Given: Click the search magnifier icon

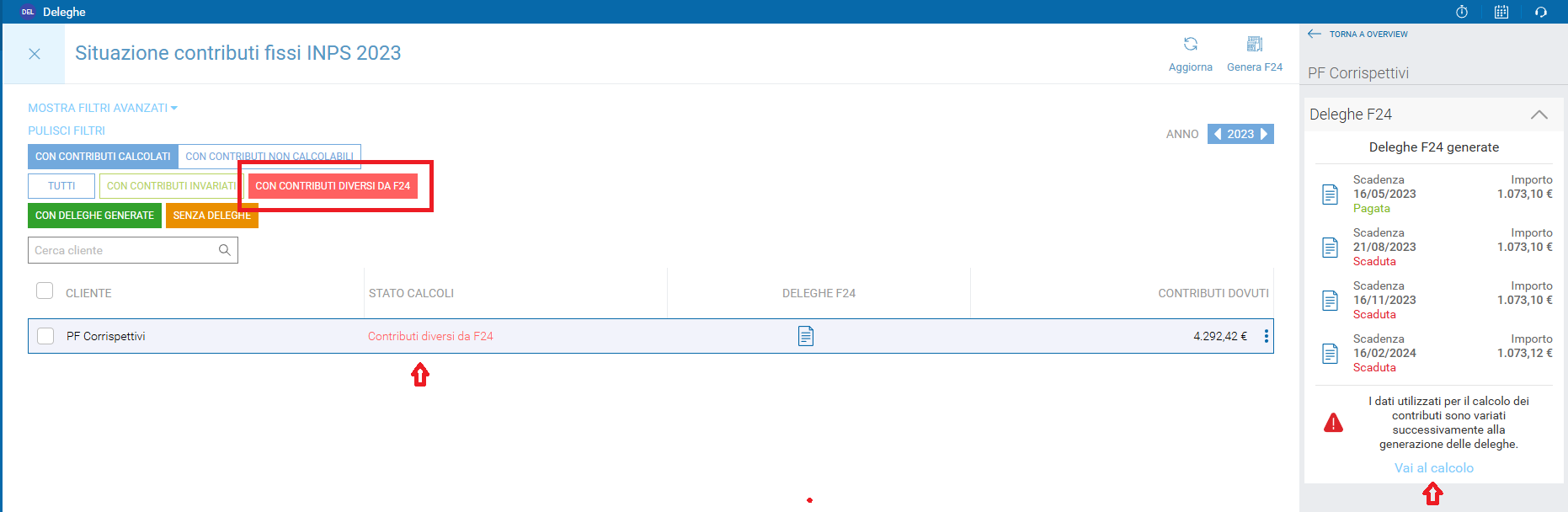Looking at the screenshot, I should coord(225,250).
